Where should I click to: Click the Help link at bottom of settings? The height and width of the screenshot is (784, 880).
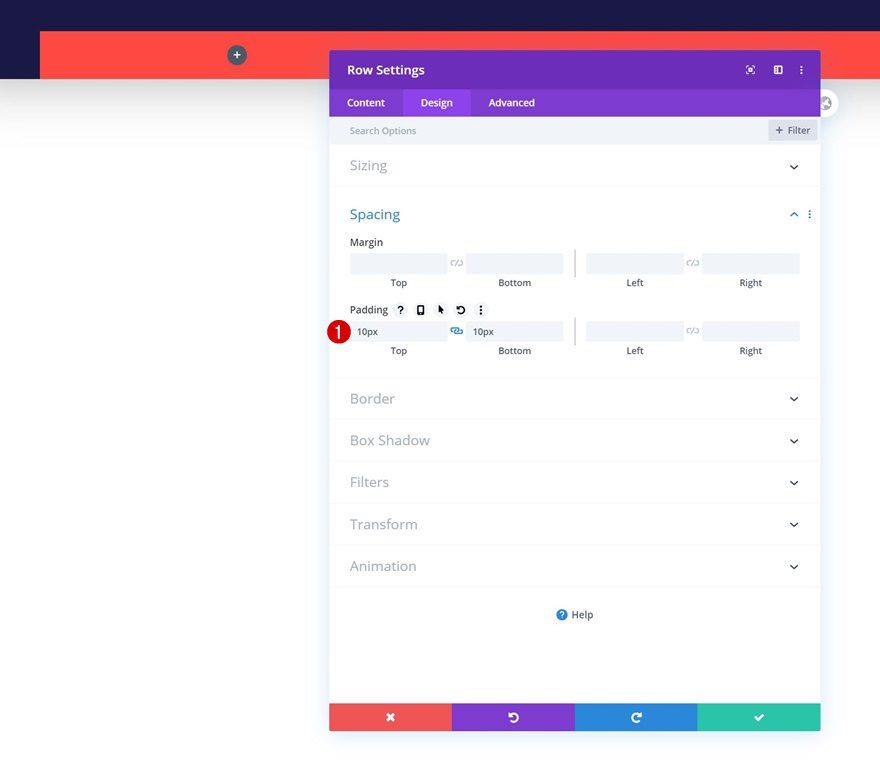pos(574,614)
